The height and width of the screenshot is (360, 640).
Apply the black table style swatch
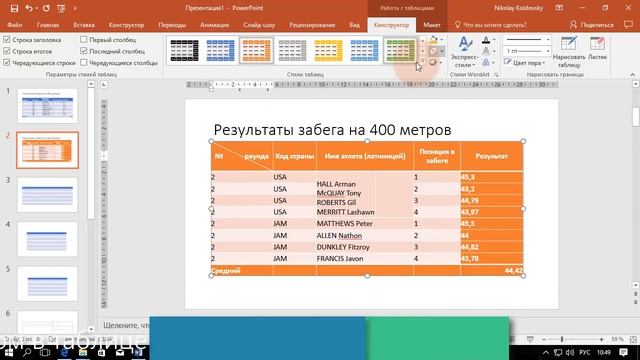(184, 51)
